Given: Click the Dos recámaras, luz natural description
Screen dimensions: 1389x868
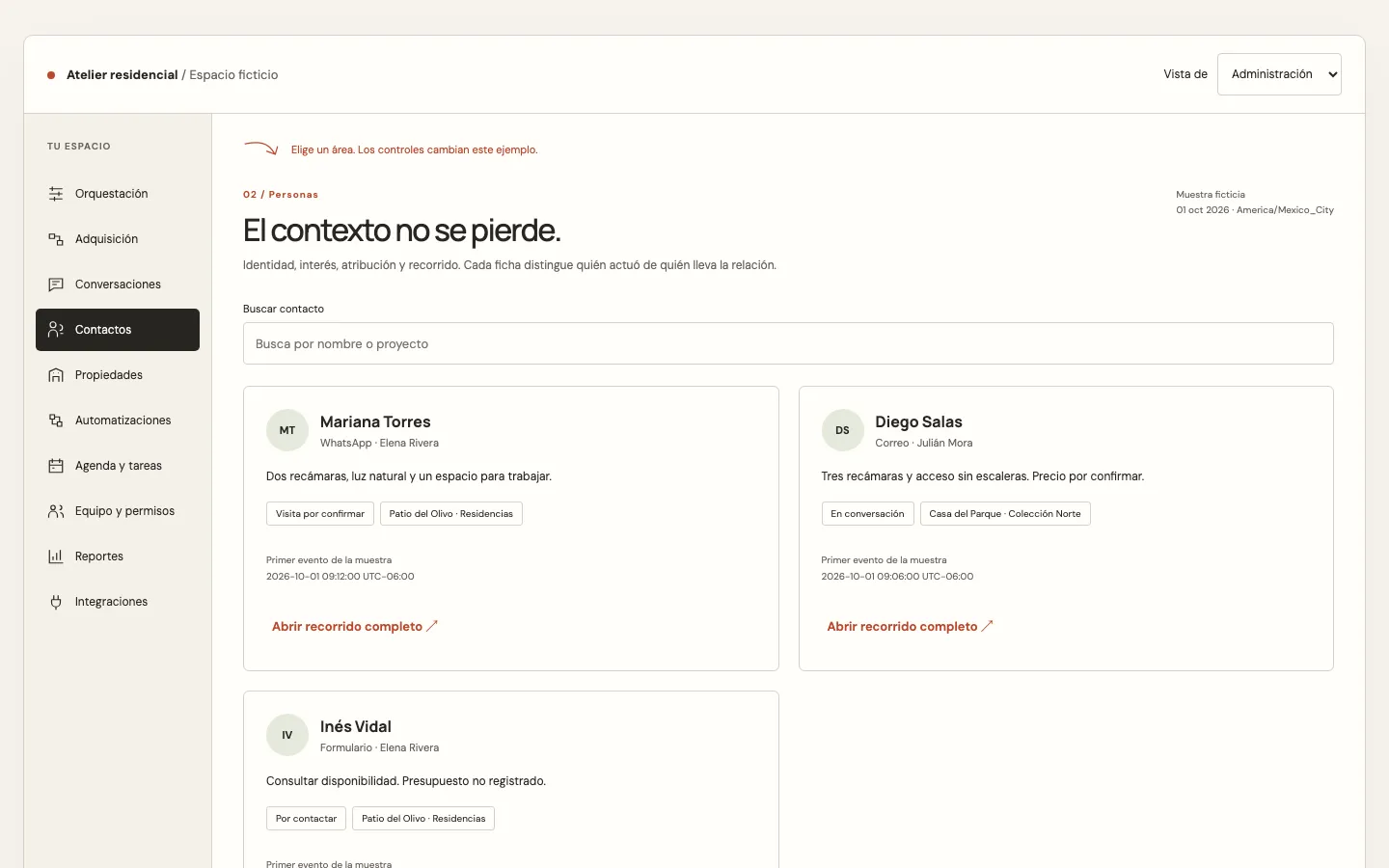Looking at the screenshot, I should pyautogui.click(x=409, y=476).
